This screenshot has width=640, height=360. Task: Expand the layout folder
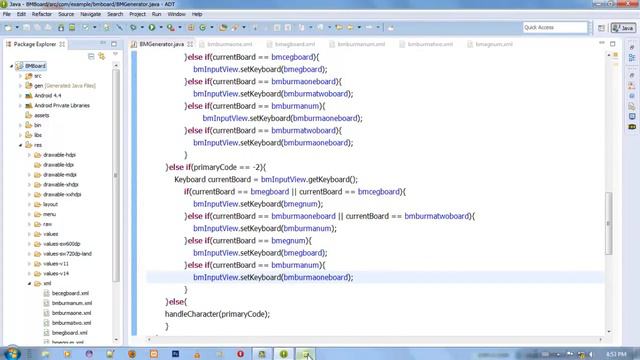(x=29, y=204)
